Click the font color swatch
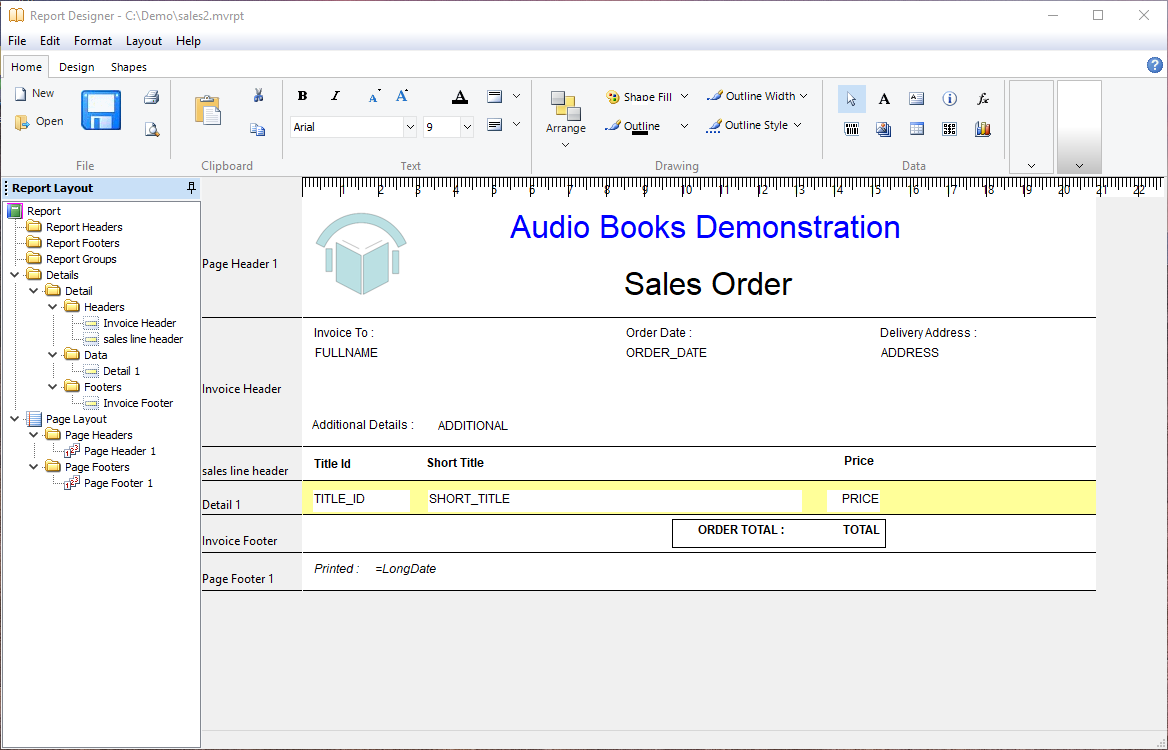1168x750 pixels. click(x=460, y=97)
